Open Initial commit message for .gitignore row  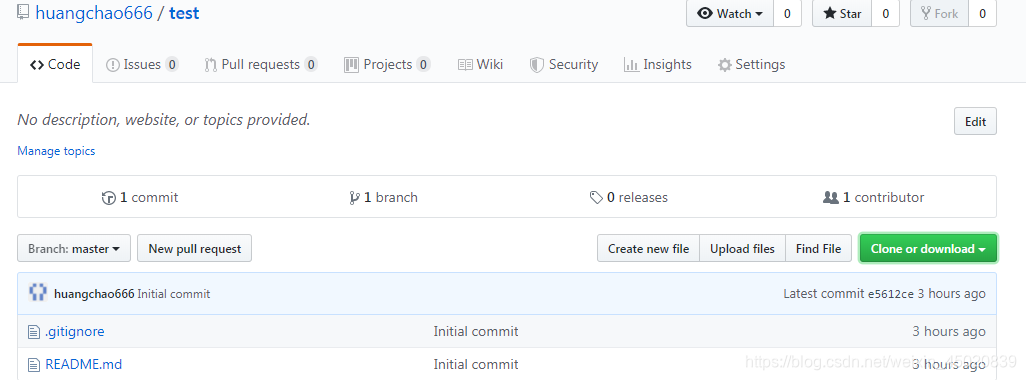click(x=476, y=332)
